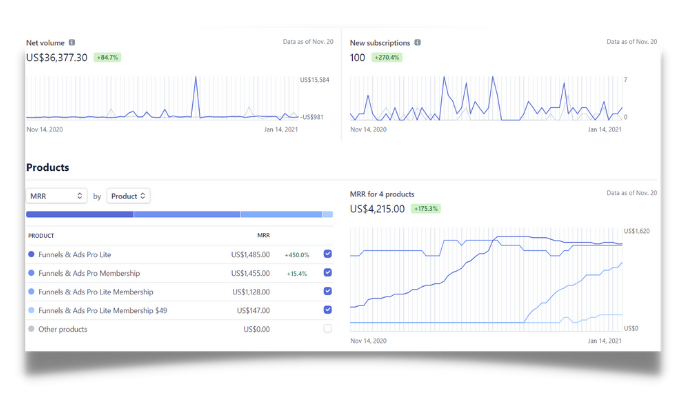
Task: Uncheck the Funnels & Ads Pro Lite checkbox
Action: 328,254
